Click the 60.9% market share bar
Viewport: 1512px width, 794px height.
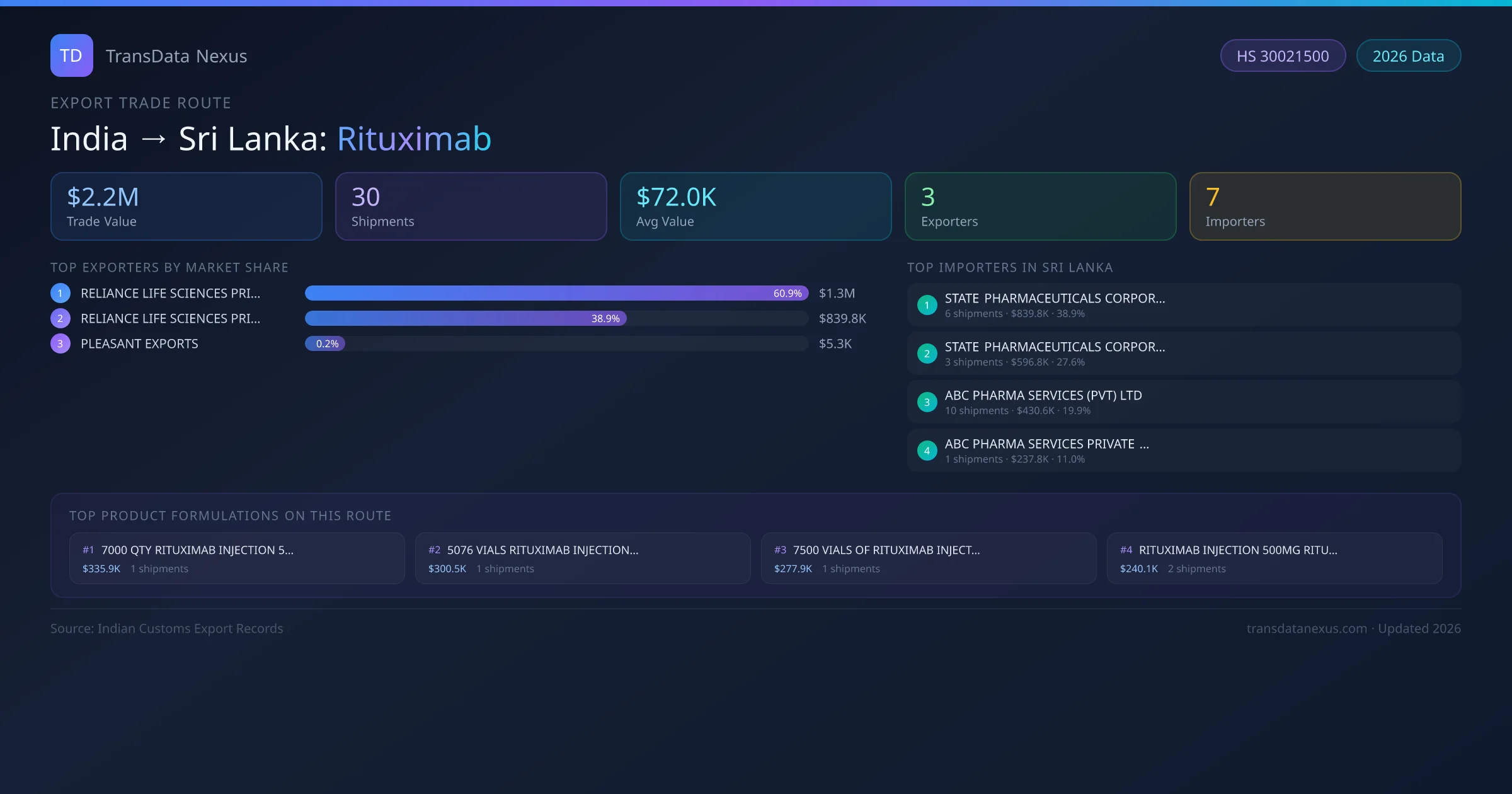(x=556, y=293)
